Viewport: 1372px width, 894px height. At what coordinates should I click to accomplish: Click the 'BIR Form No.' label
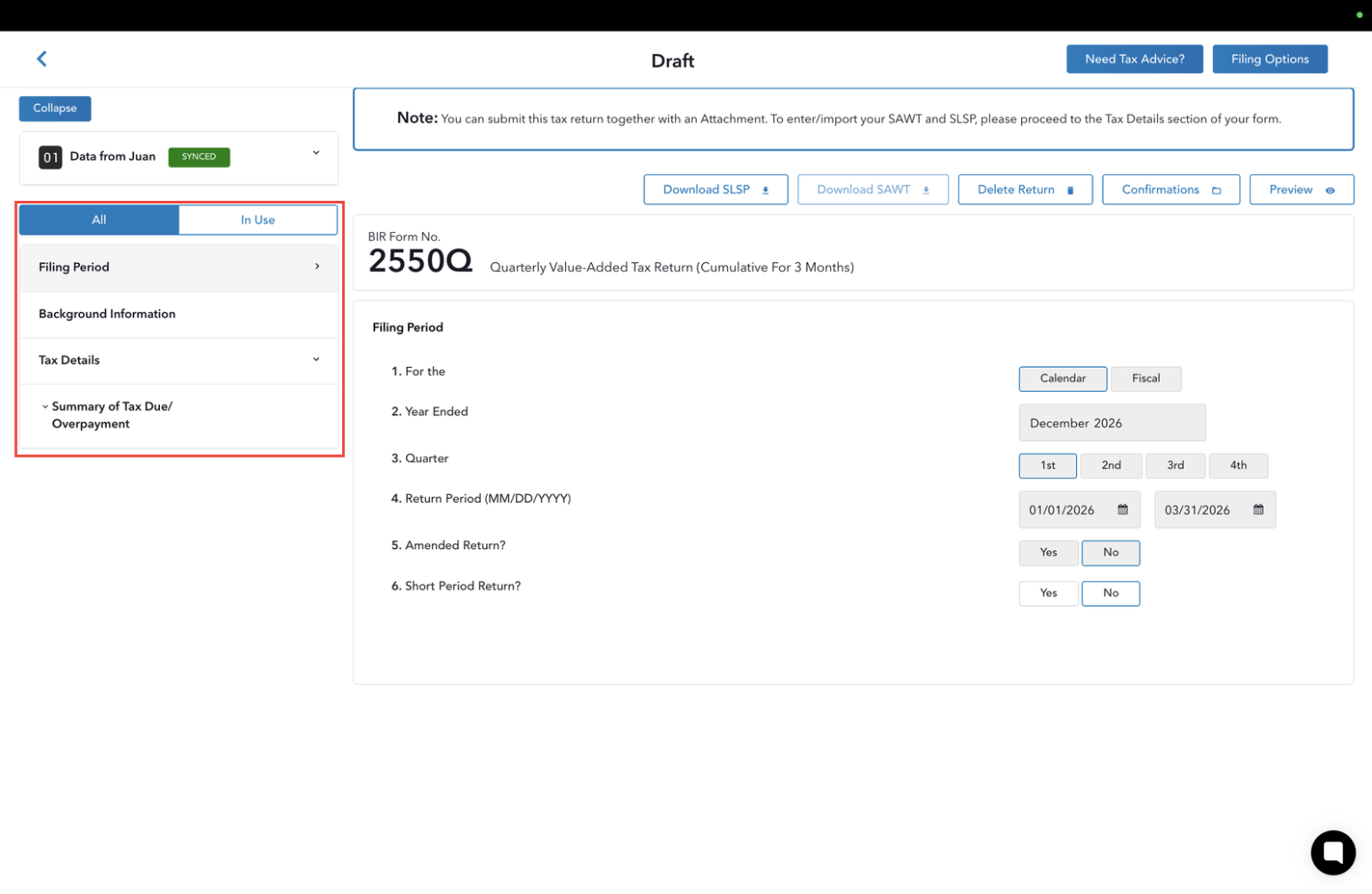pyautogui.click(x=404, y=237)
